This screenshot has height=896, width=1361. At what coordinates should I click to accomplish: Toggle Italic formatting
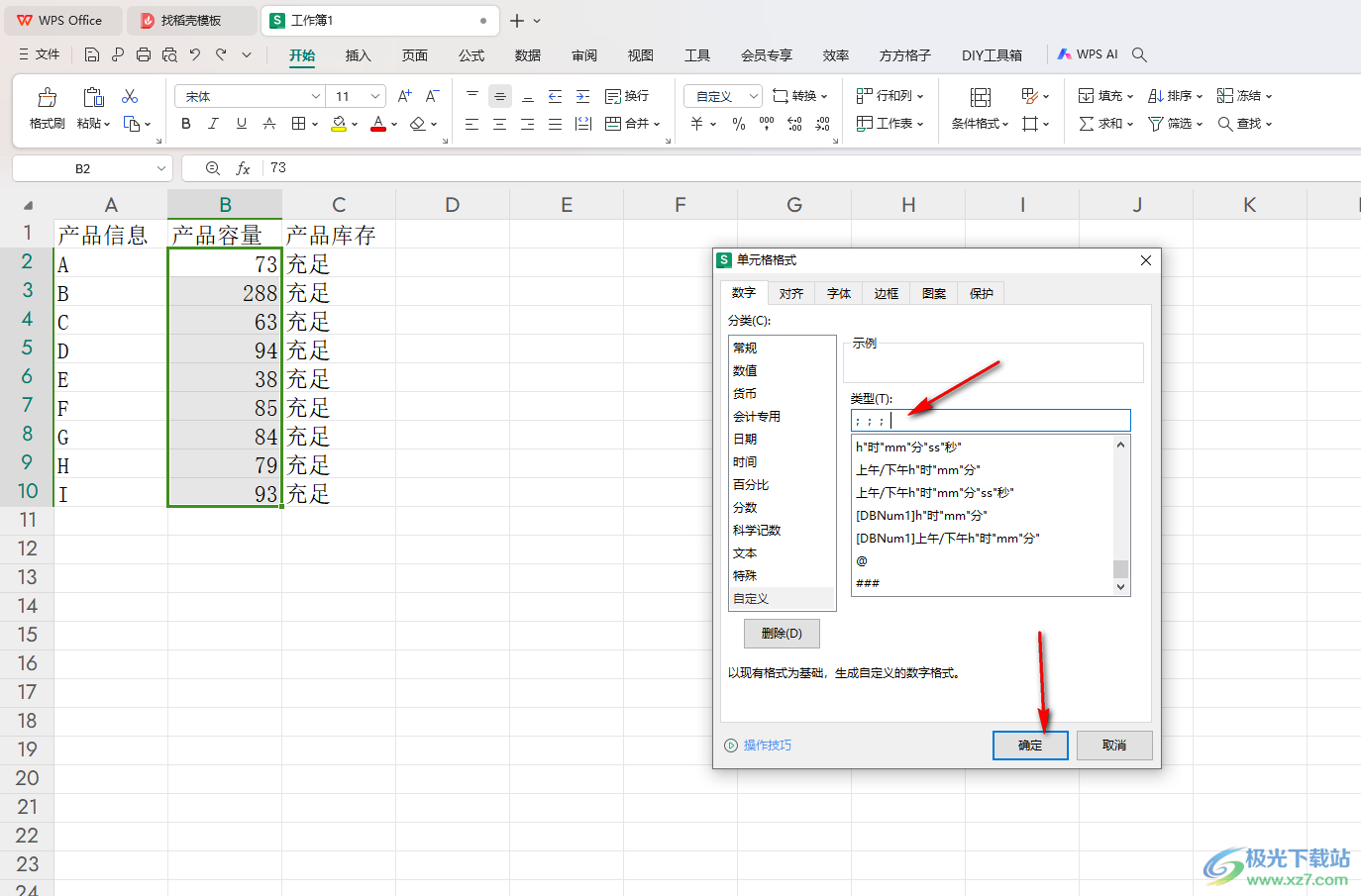point(213,124)
